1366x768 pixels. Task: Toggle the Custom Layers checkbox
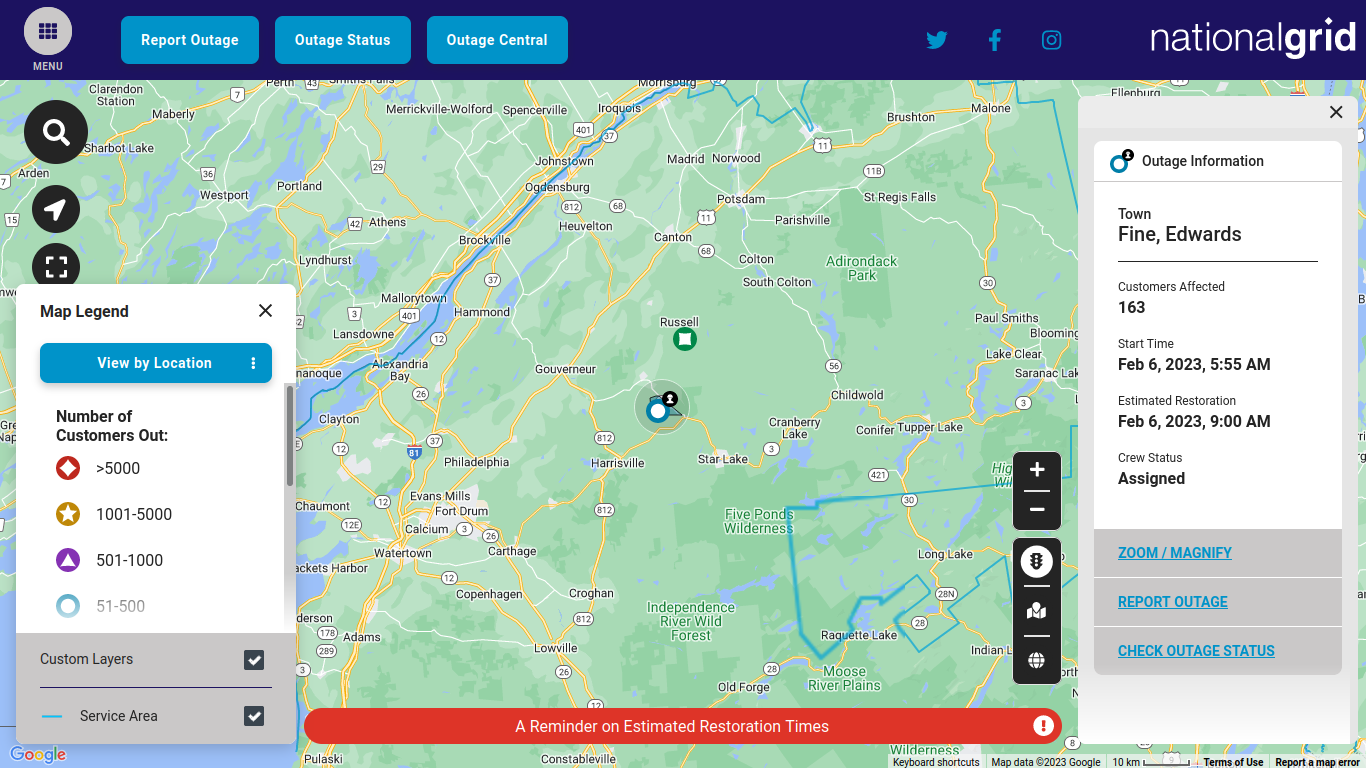point(254,660)
